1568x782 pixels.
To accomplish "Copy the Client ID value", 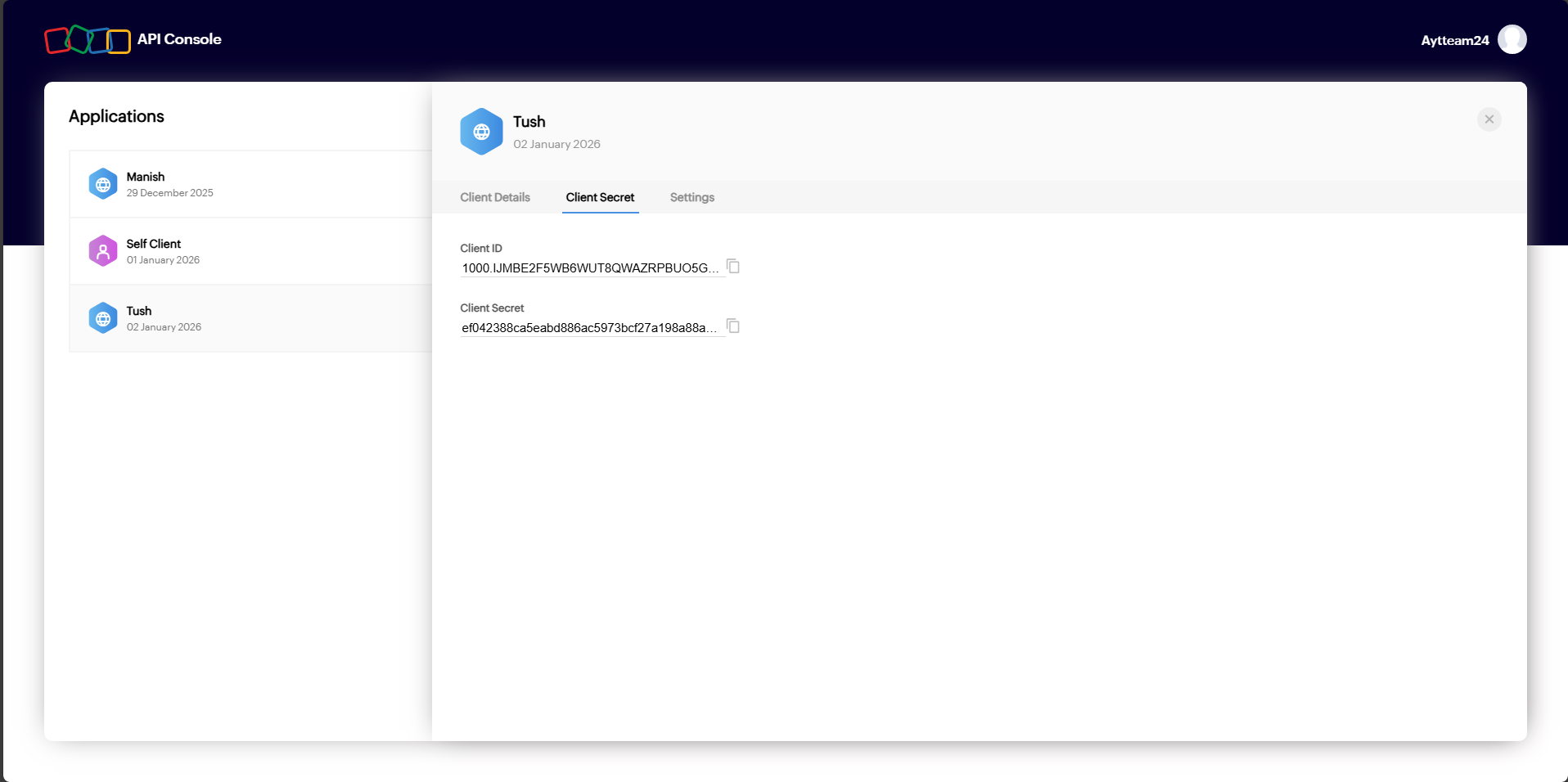I will (x=733, y=267).
